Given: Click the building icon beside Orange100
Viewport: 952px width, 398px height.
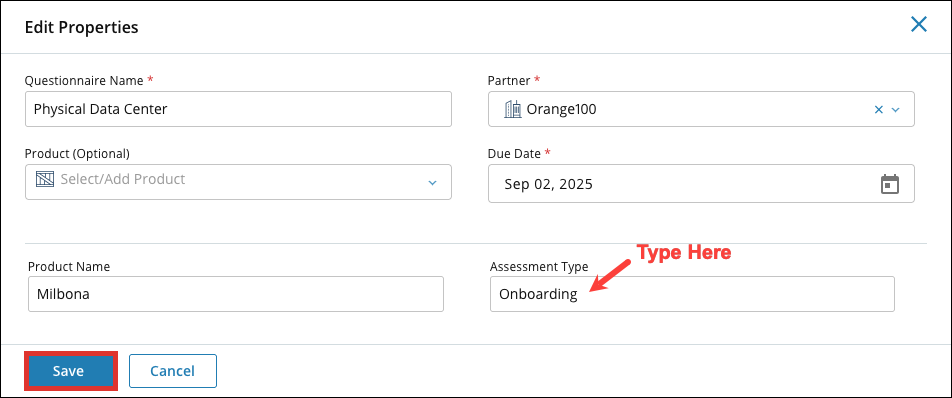Looking at the screenshot, I should click(513, 109).
